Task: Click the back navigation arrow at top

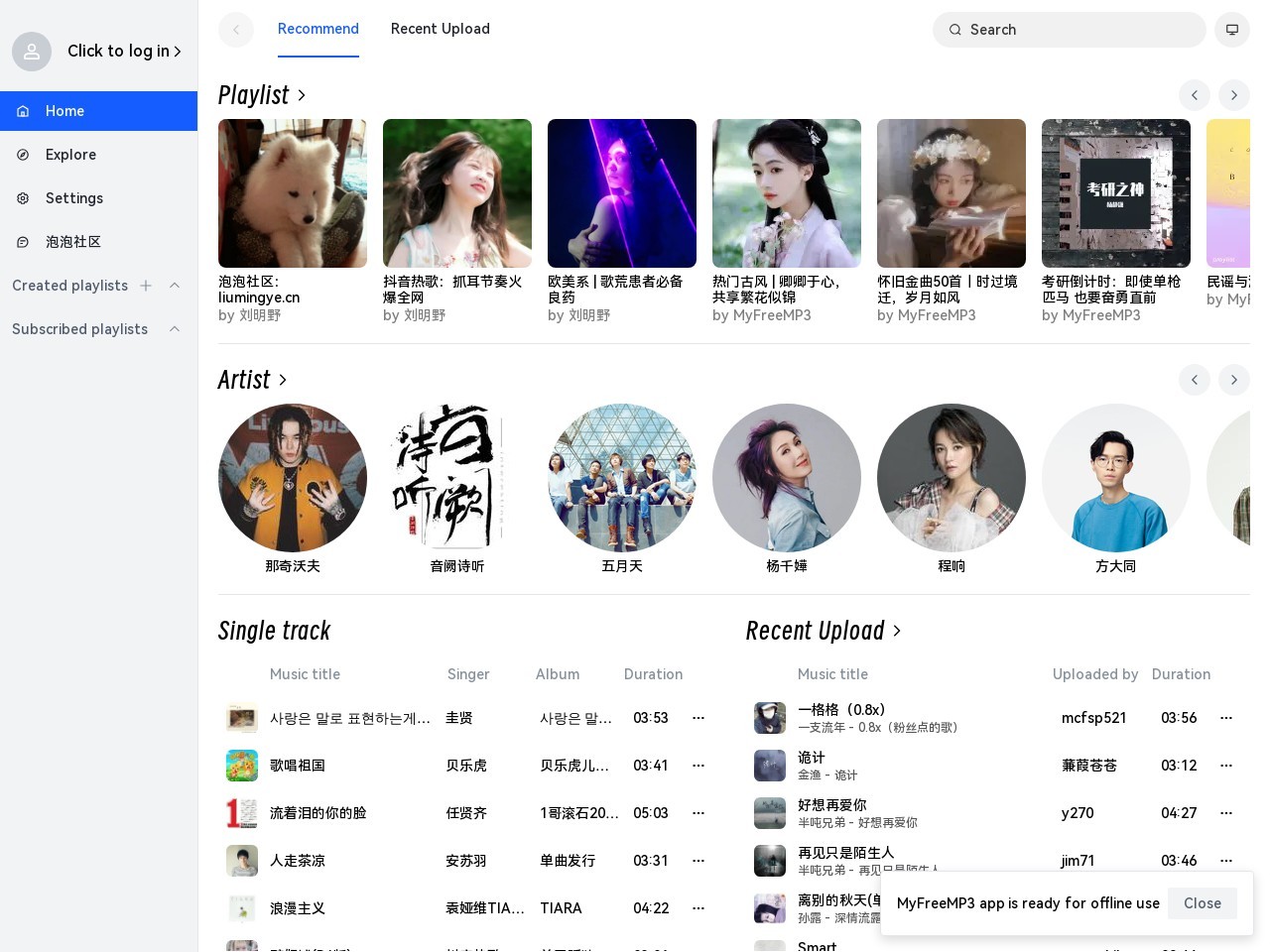Action: [236, 30]
